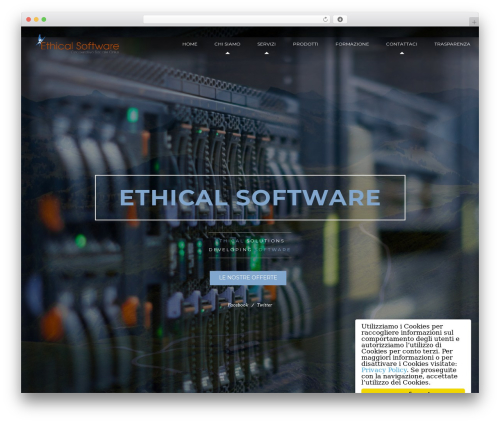This screenshot has height=423, width=500.
Task: Open a new tab with the plus button
Action: coord(474,22)
